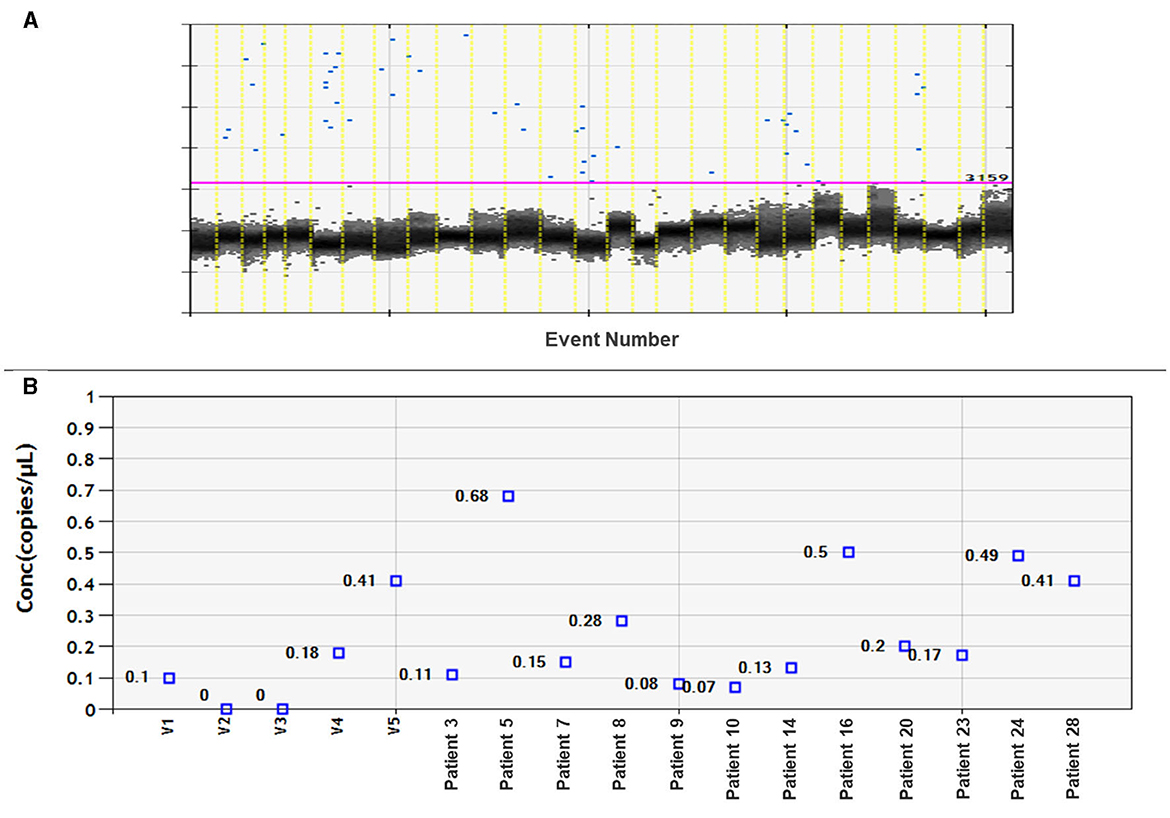Pick the V5 data point marker
The height and width of the screenshot is (818, 1170).
[x=396, y=581]
